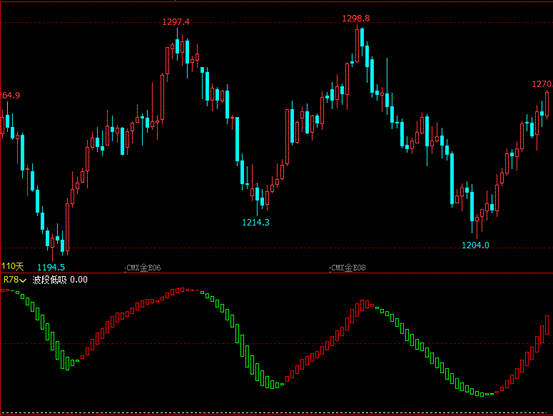Click the 1298.8 peak price label
Image resolution: width=553 pixels, height=416 pixels.
click(x=356, y=19)
